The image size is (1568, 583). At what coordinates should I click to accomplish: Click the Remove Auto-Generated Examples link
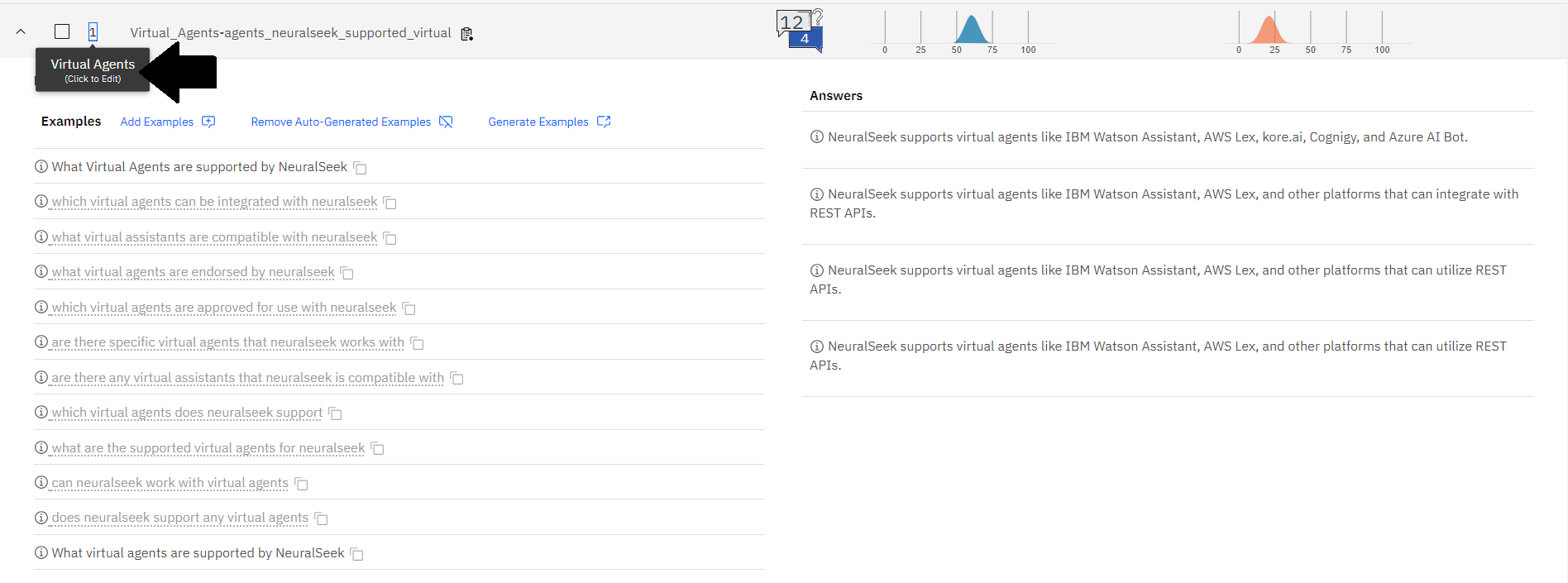[341, 122]
